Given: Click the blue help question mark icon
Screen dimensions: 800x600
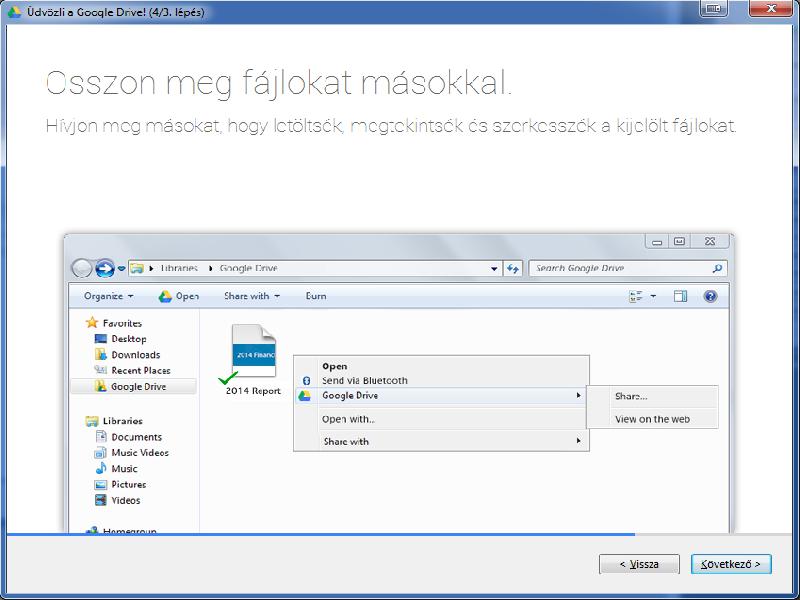Looking at the screenshot, I should click(x=710, y=296).
